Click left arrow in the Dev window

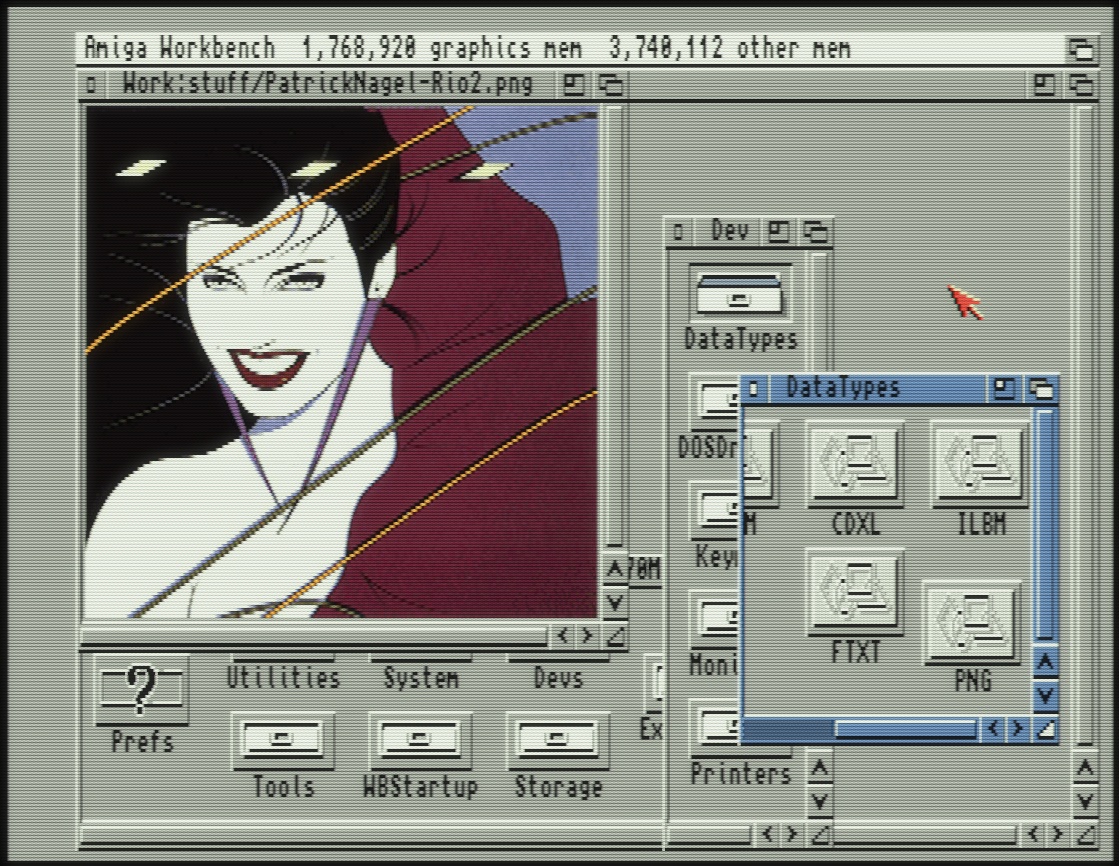click(x=768, y=834)
